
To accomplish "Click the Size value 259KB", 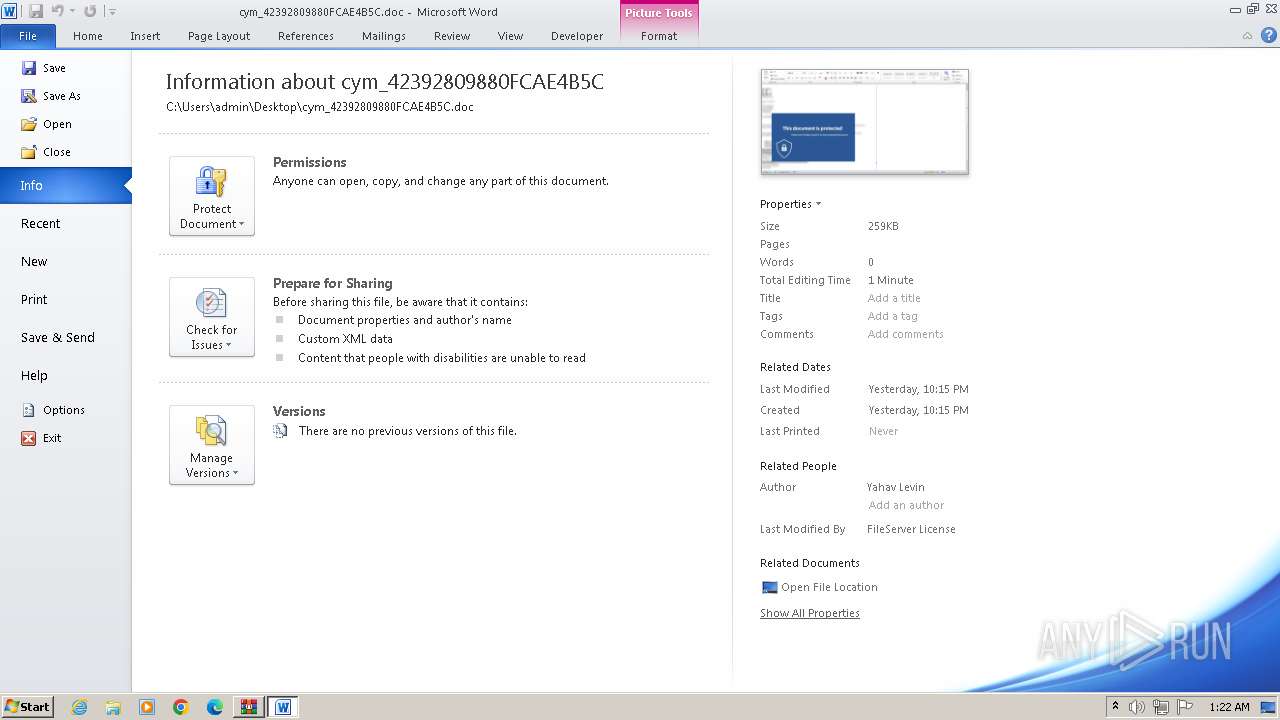I will (x=883, y=226).
